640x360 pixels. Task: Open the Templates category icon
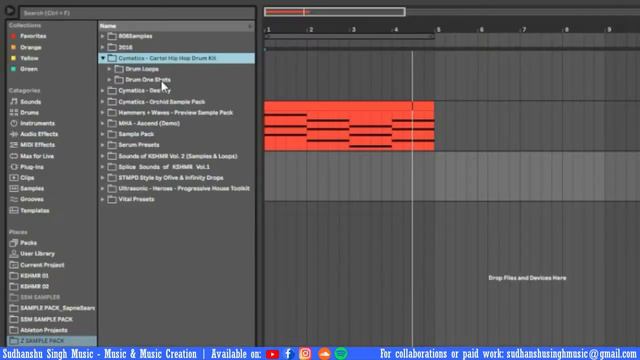14,211
